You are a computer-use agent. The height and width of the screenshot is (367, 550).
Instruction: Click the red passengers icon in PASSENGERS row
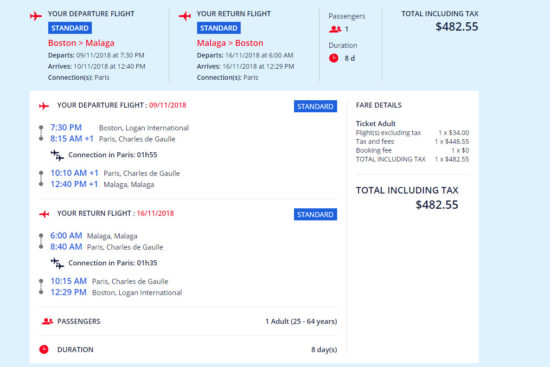47,321
